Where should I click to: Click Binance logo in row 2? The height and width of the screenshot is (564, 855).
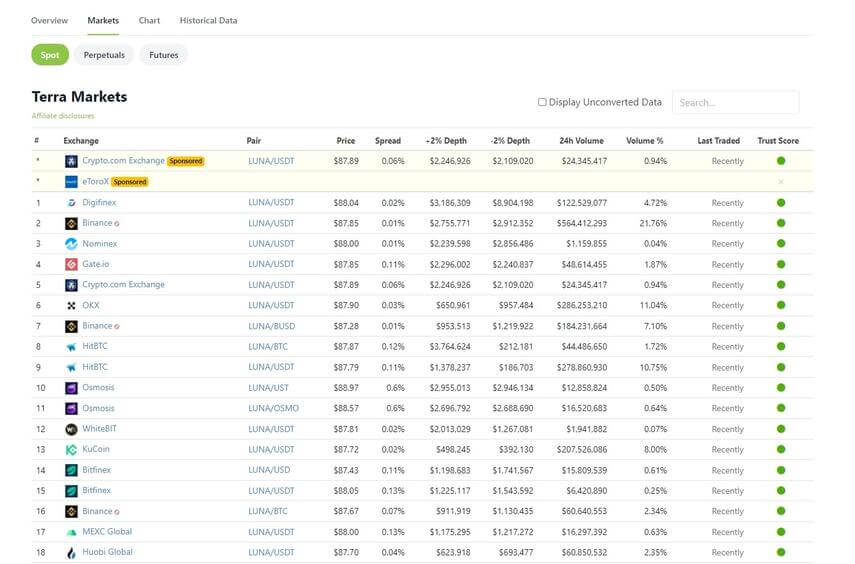point(71,224)
